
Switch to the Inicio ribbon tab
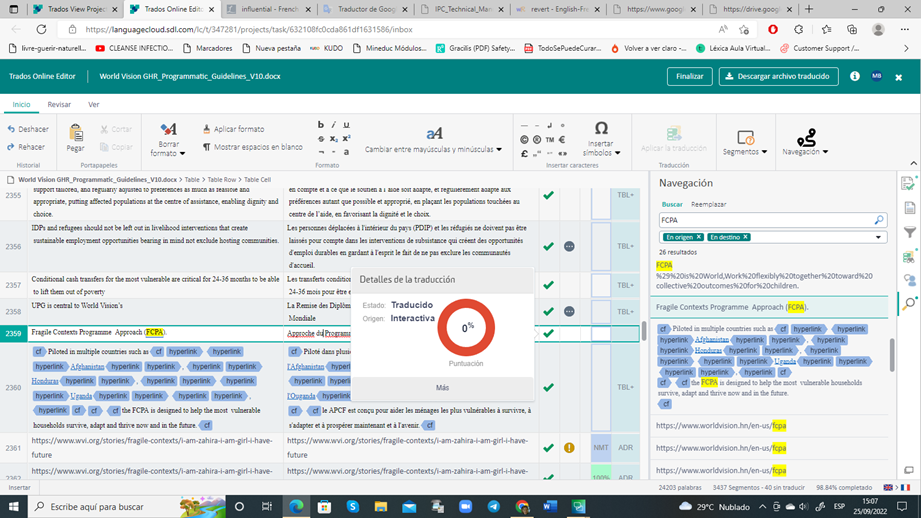tap(21, 105)
